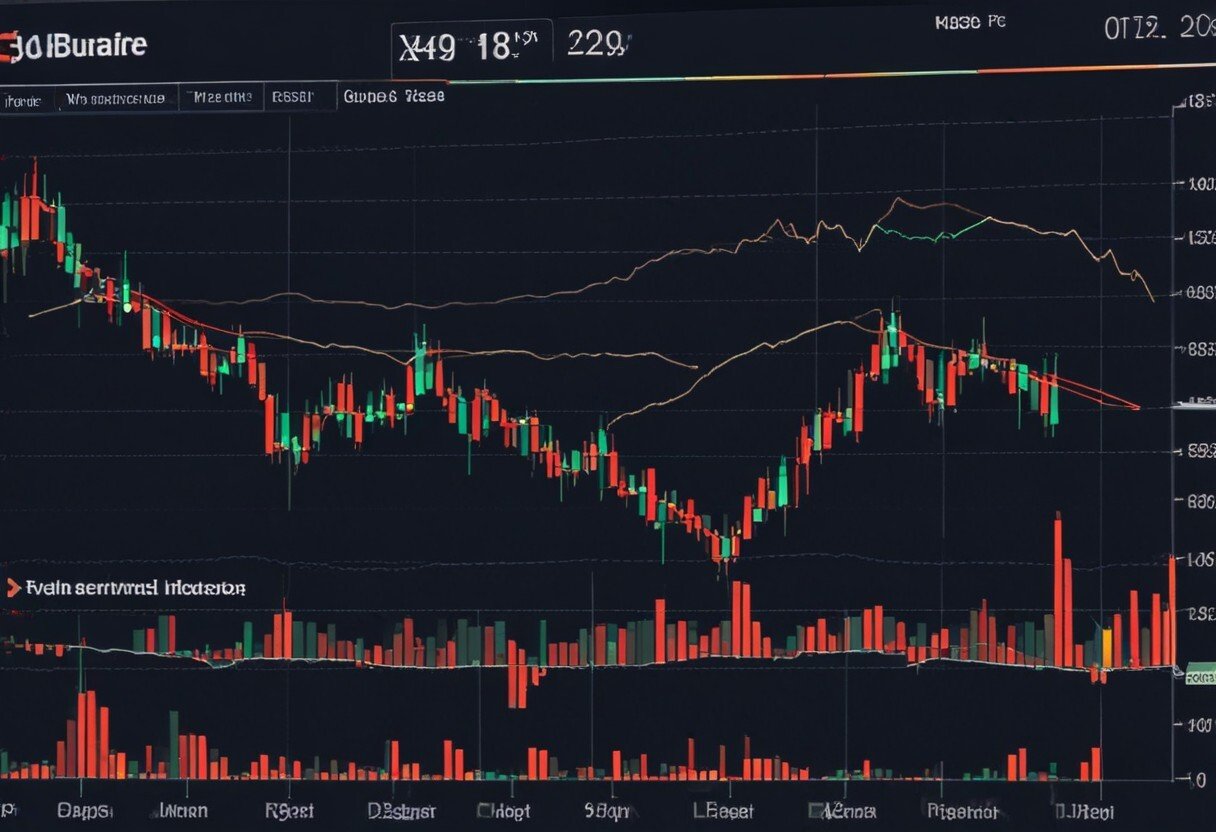Select the 'Ifonde' tab in top toolbar
Screen dimensions: 1216x832
pyautogui.click(x=23, y=99)
